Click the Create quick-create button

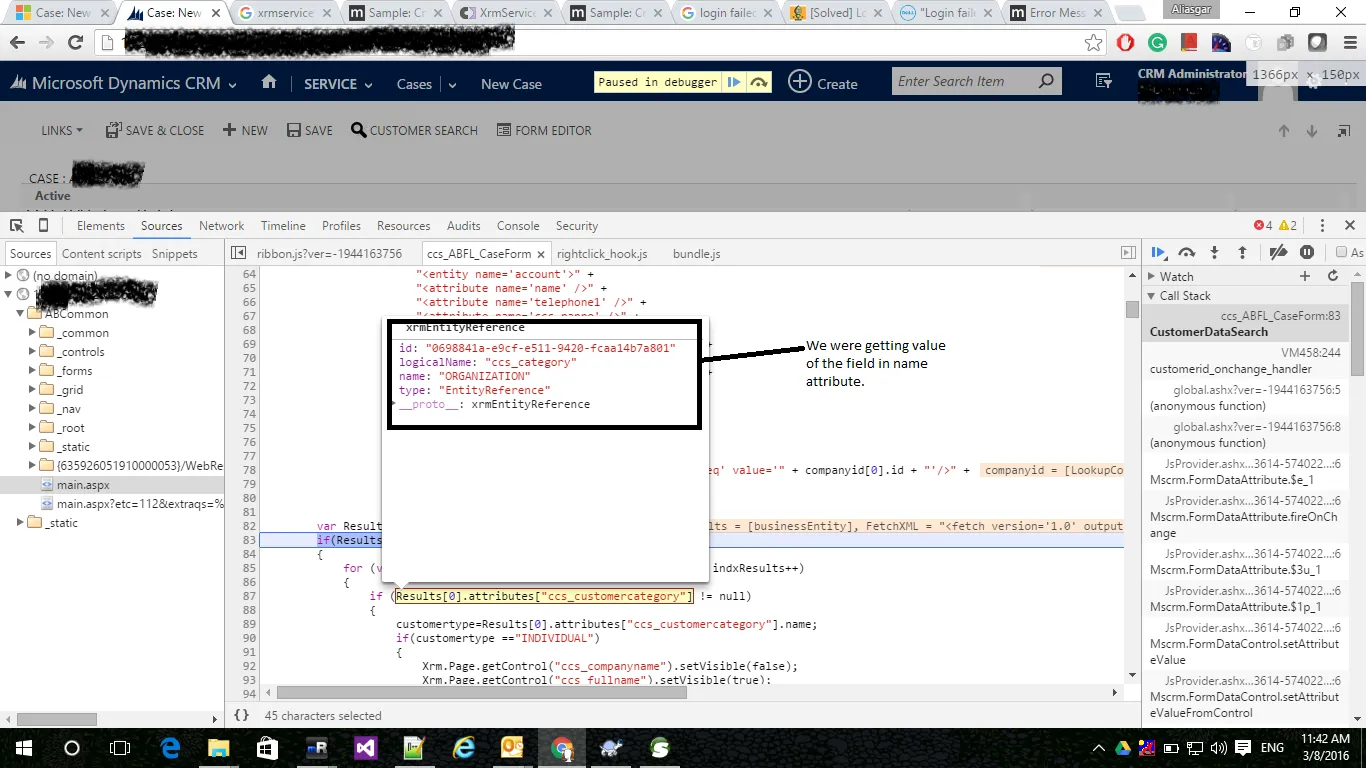pyautogui.click(x=823, y=83)
